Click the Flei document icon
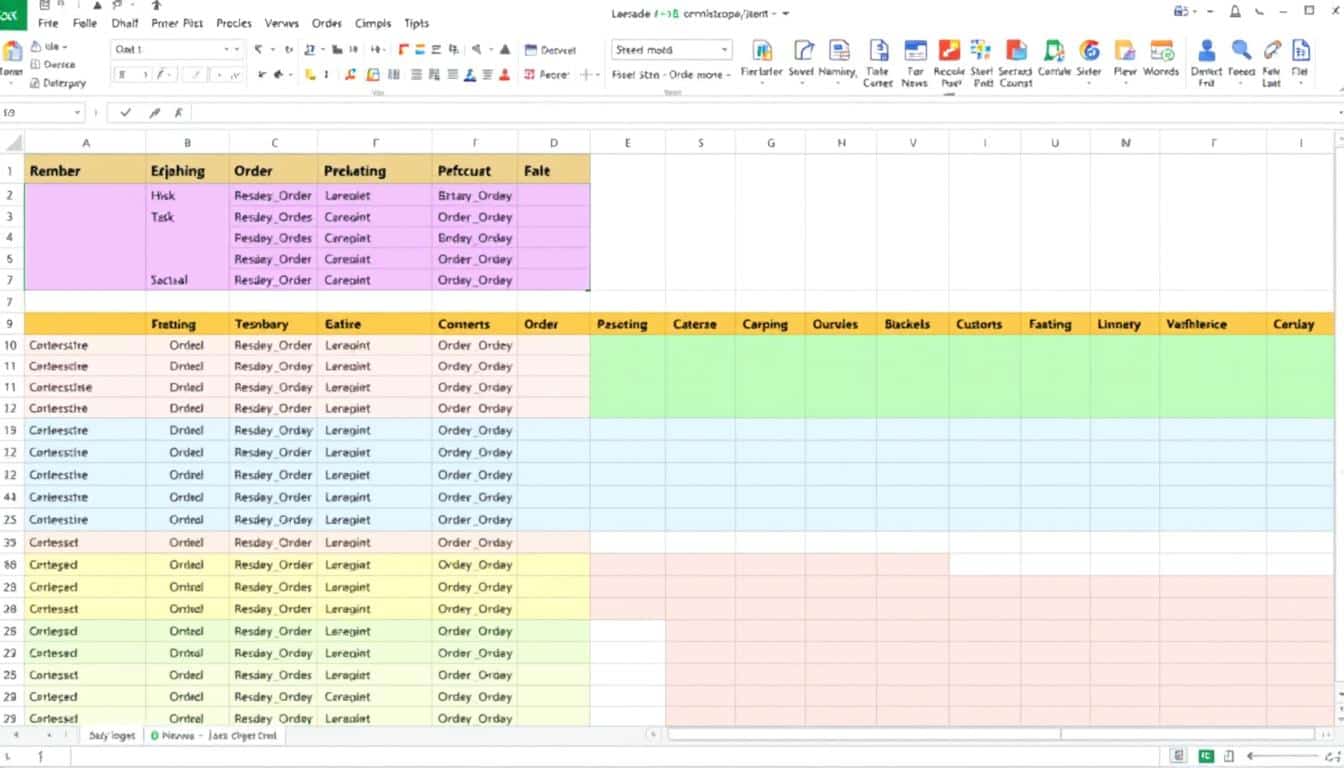1344x768 pixels. click(1301, 51)
